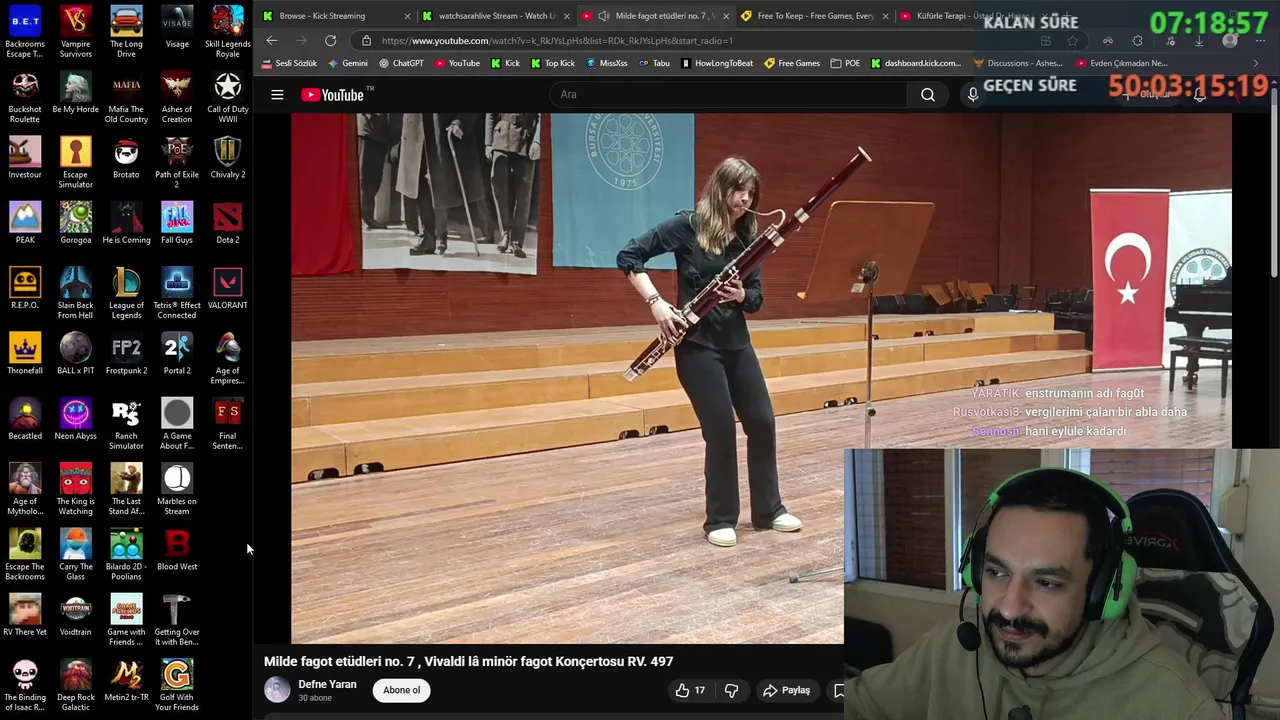The image size is (1280, 720).
Task: Open the YouTube hamburger guide menu
Action: point(277,95)
